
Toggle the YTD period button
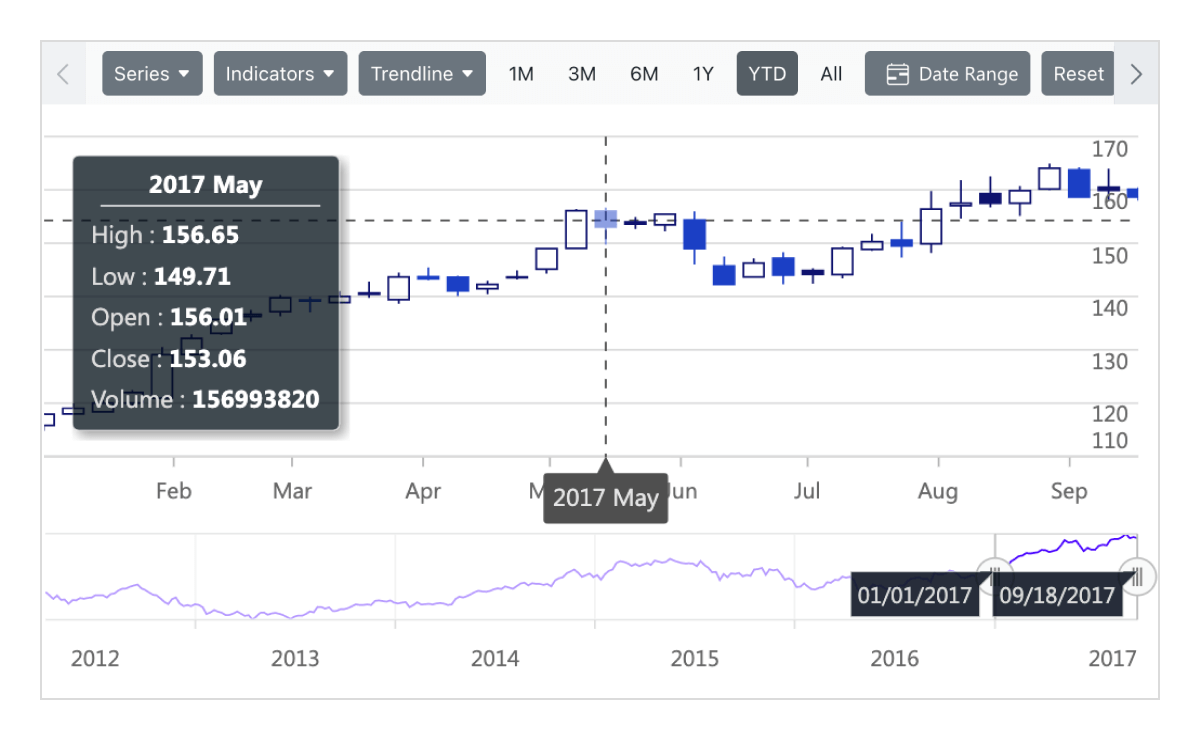pyautogui.click(x=767, y=73)
